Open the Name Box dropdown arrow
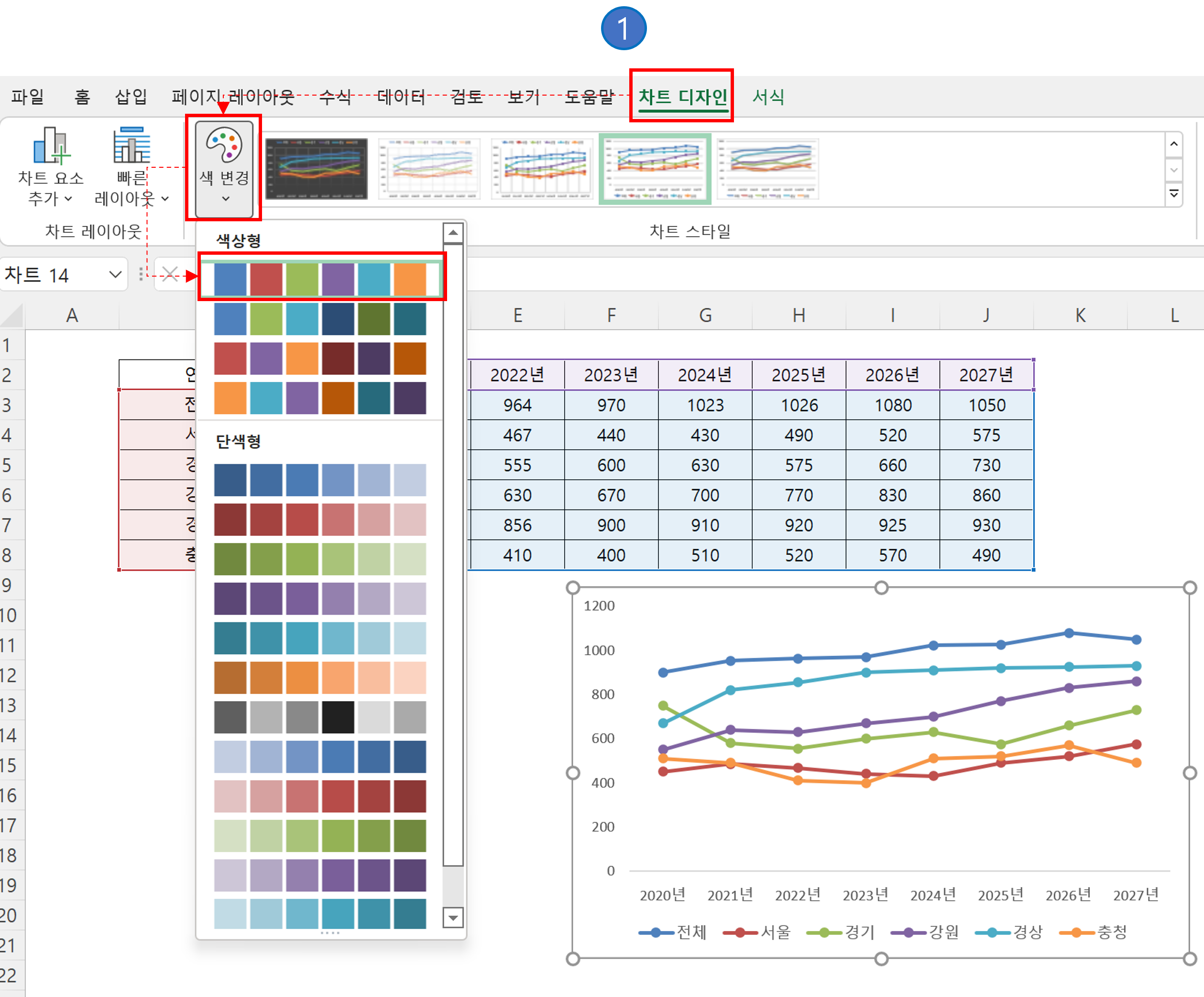This screenshot has width=1204, height=997. (115, 275)
